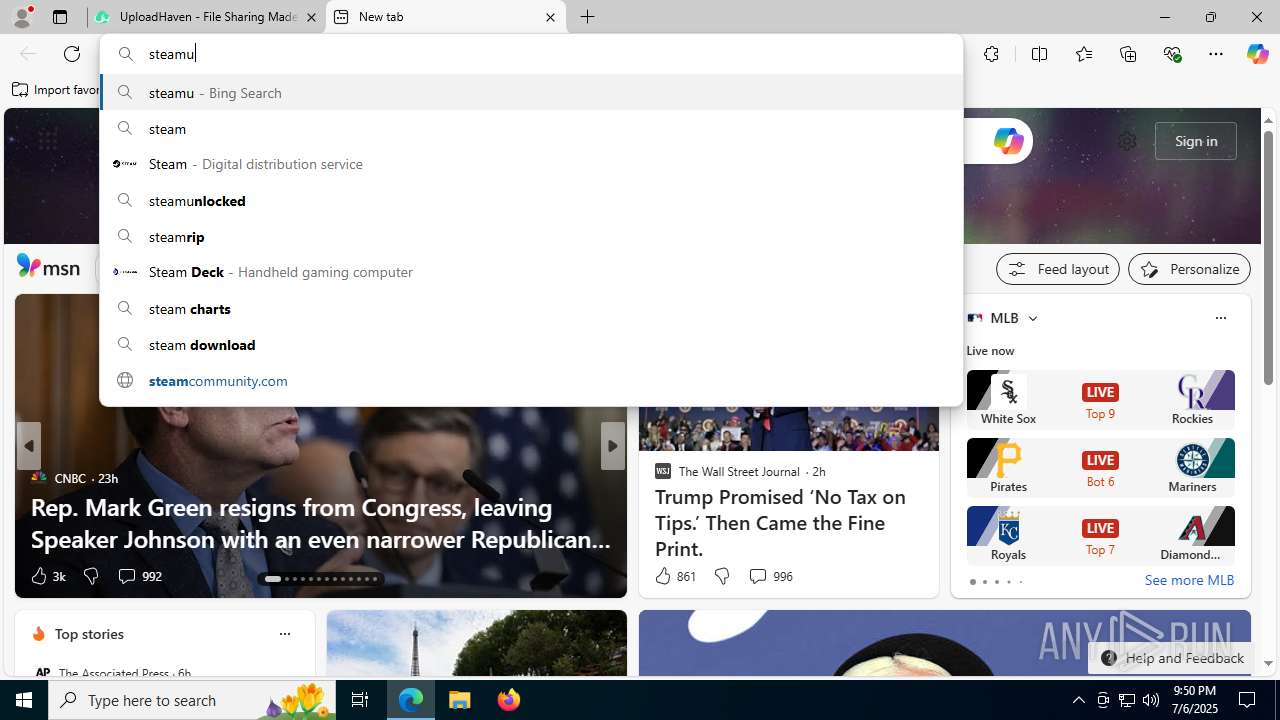Open the Edge profile icon
This screenshot has width=1280, height=720.
point(22,17)
